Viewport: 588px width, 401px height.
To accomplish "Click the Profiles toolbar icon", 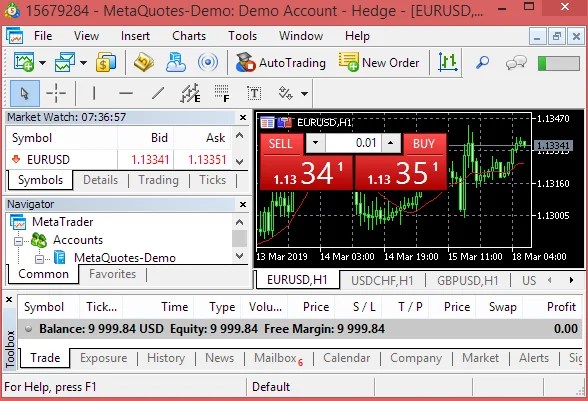I will click(65, 62).
